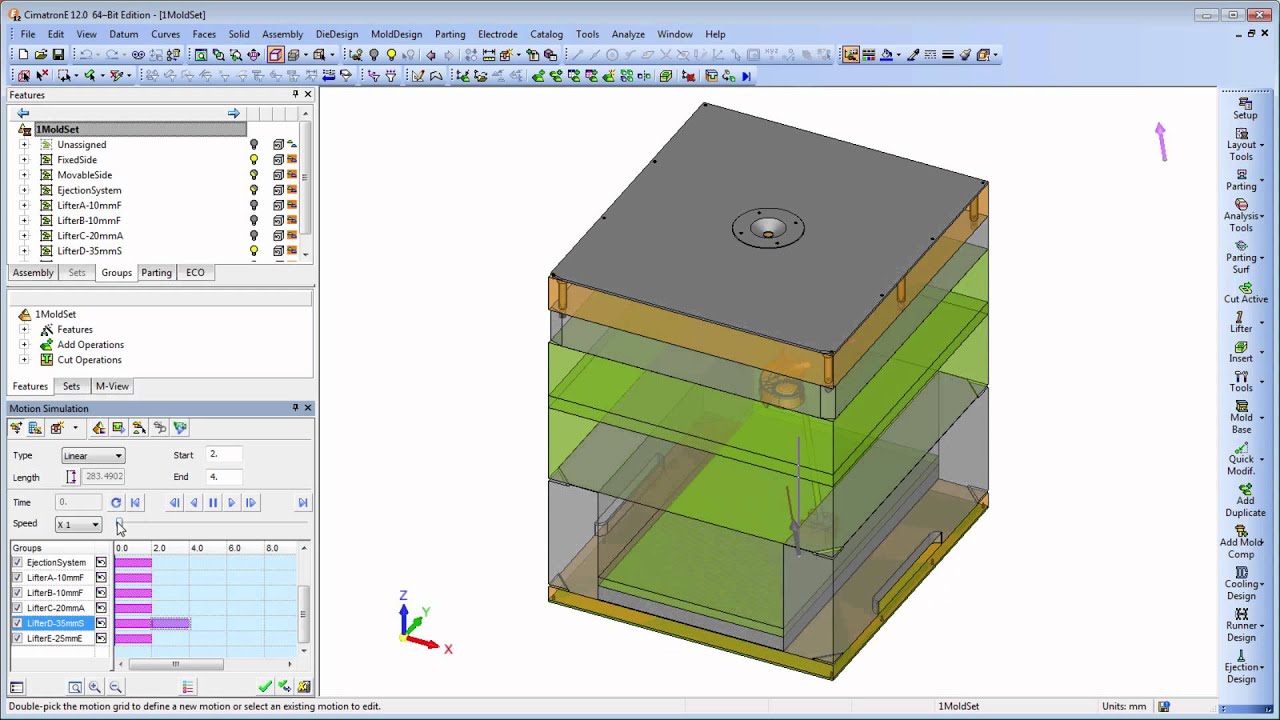Image resolution: width=1280 pixels, height=720 pixels.
Task: Uncheck the LifterC-20mmA group checkbox
Action: click(x=17, y=608)
